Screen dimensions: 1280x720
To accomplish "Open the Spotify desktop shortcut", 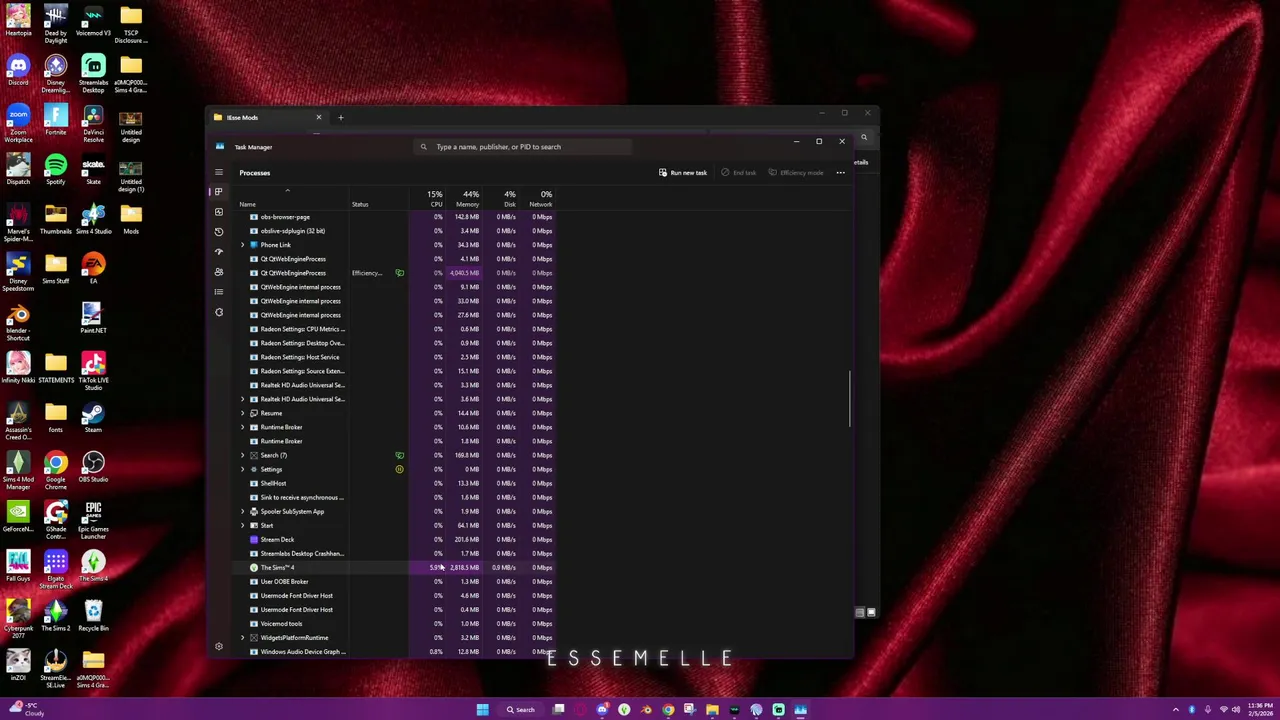I will pyautogui.click(x=56, y=169).
